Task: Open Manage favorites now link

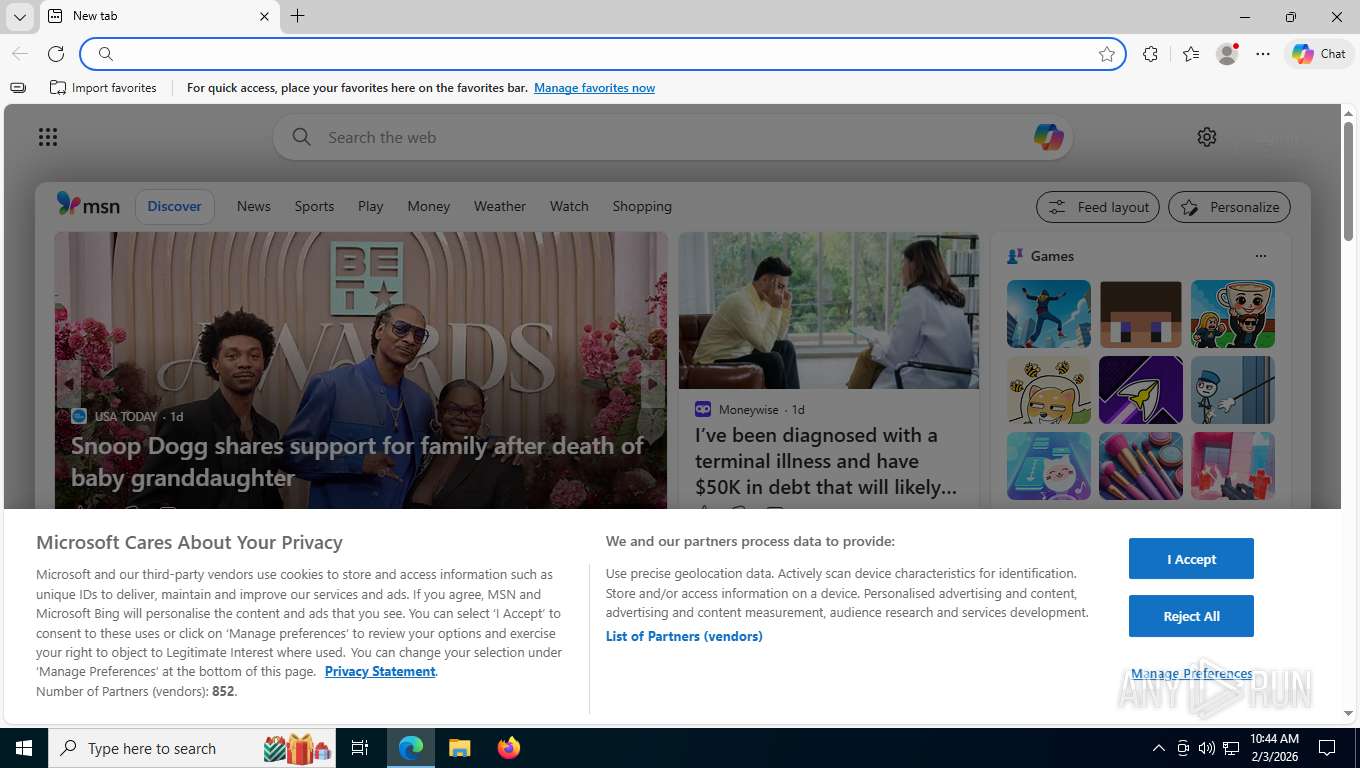Action: (x=594, y=88)
